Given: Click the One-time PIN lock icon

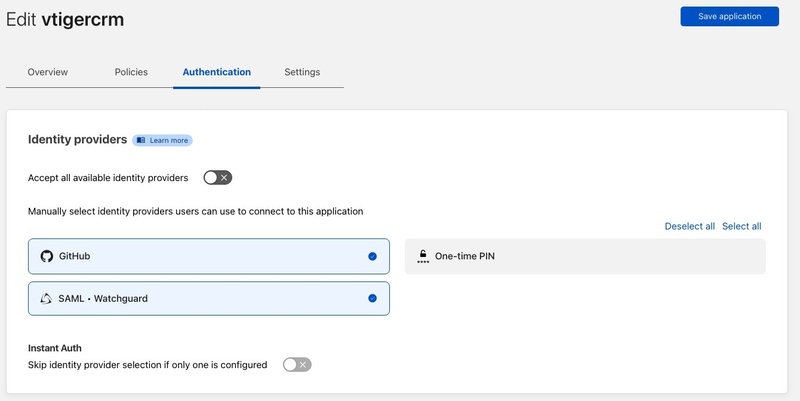Looking at the screenshot, I should (423, 256).
